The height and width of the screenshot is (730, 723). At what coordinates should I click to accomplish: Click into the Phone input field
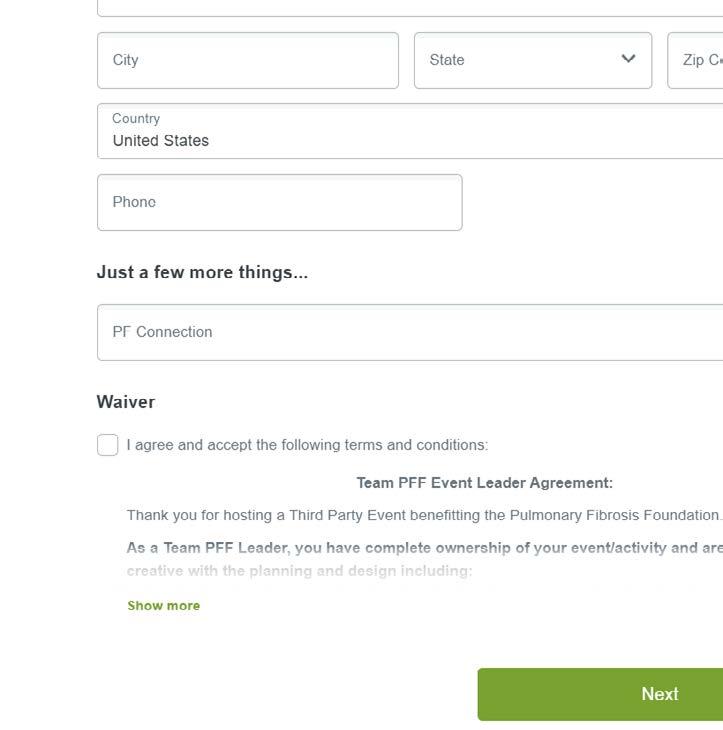tap(279, 202)
